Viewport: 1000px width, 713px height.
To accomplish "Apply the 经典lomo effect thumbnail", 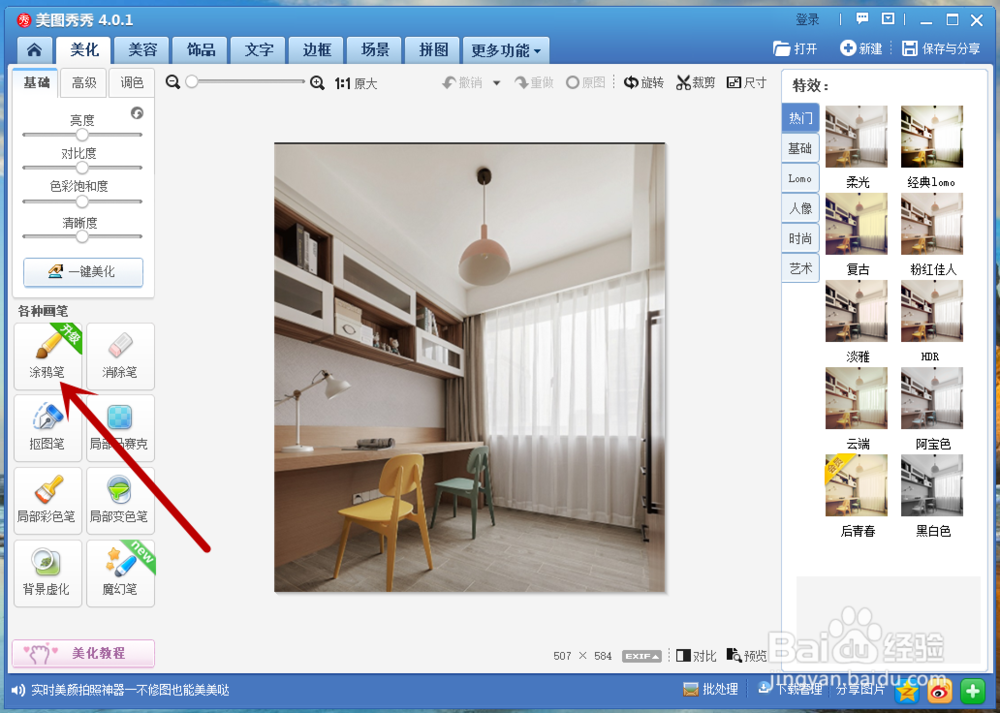I will tap(932, 136).
